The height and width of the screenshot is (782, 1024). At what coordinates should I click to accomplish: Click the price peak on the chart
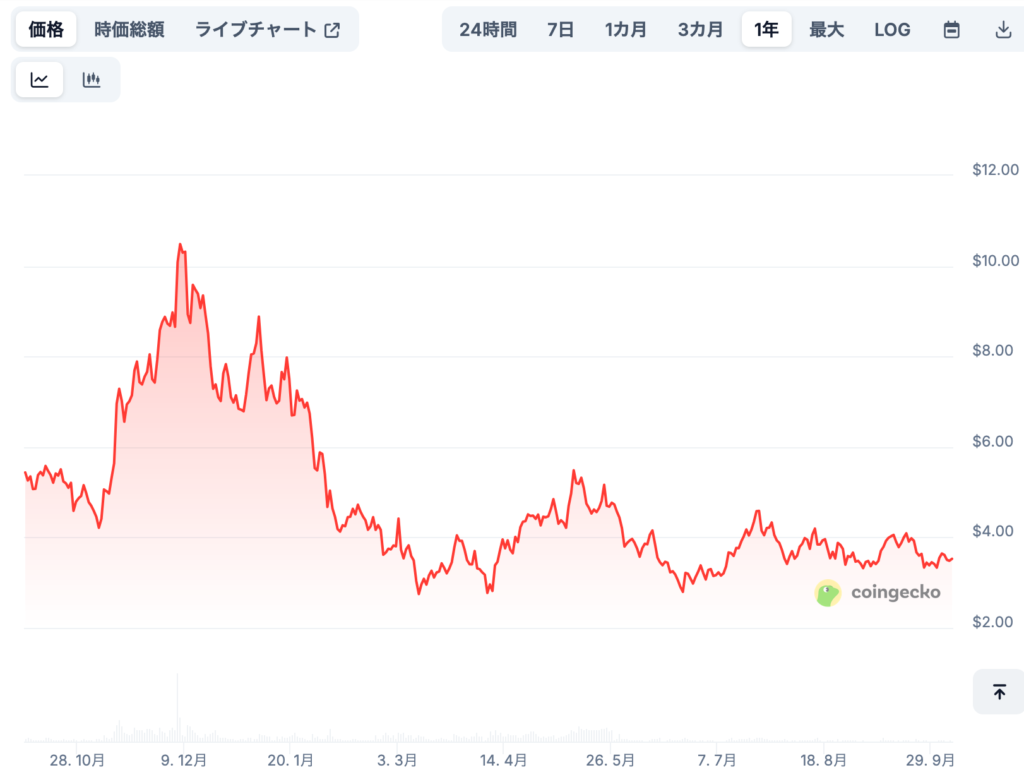[x=180, y=244]
